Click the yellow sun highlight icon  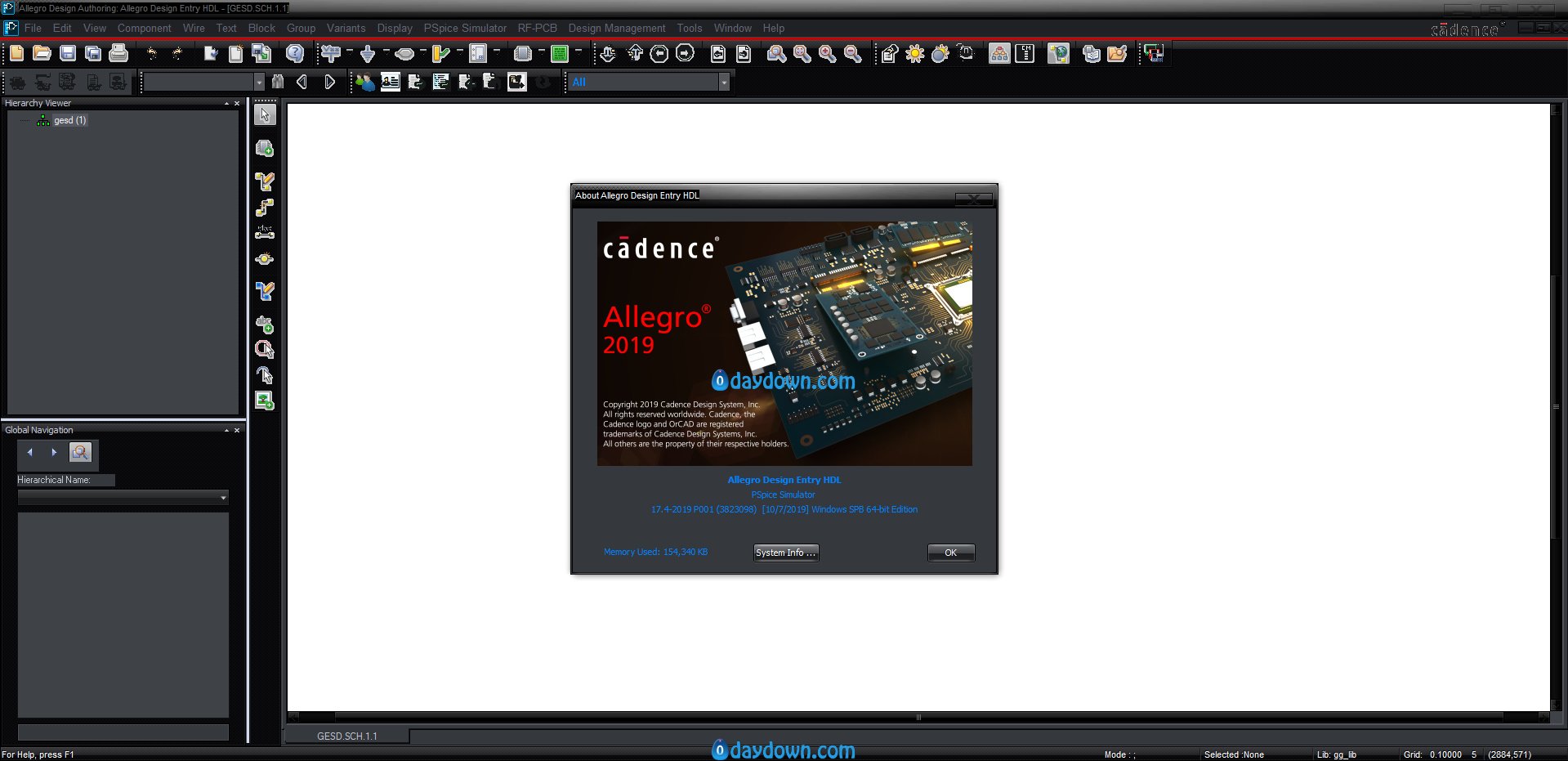tap(915, 54)
